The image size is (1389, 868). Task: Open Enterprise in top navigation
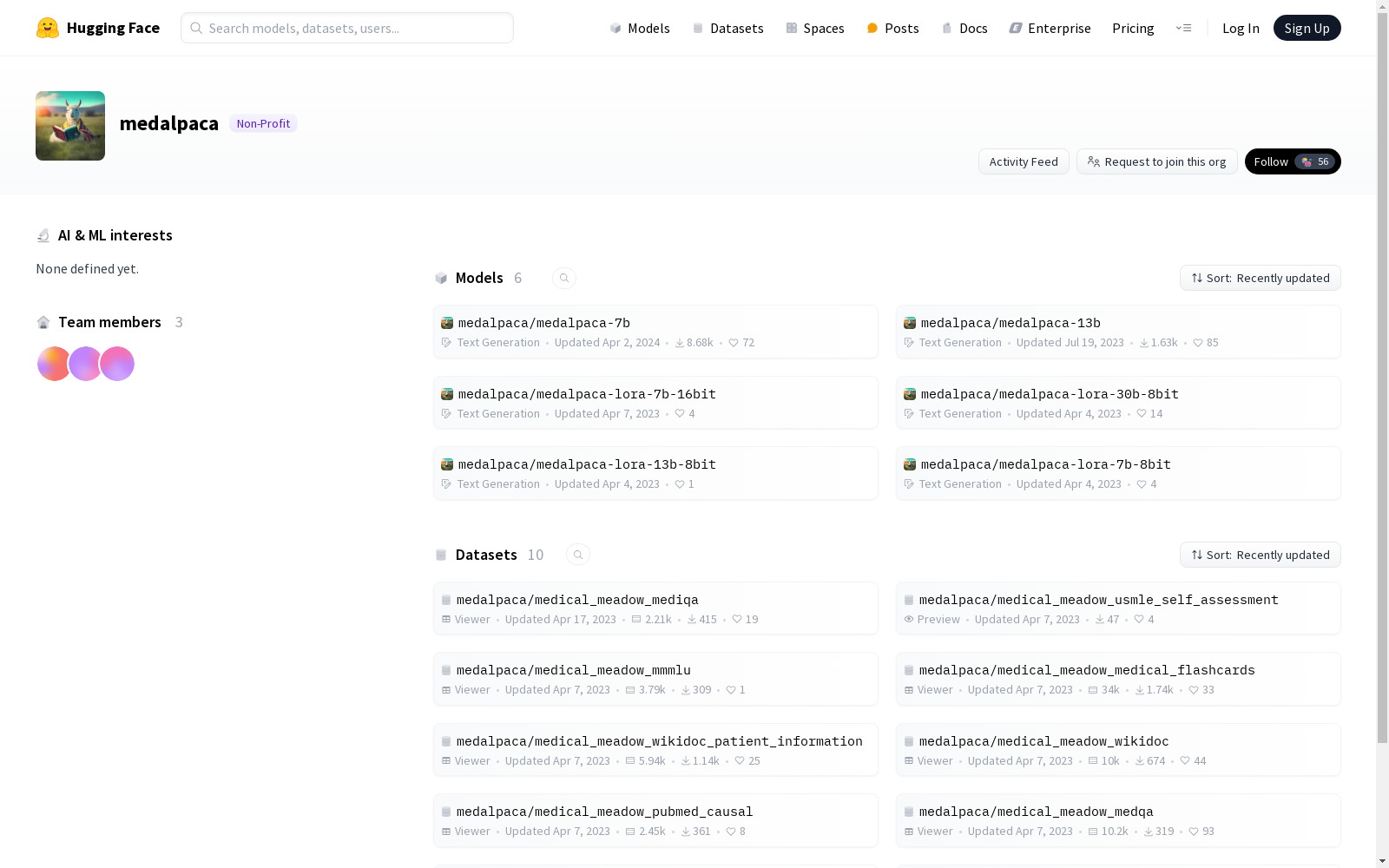1050,28
